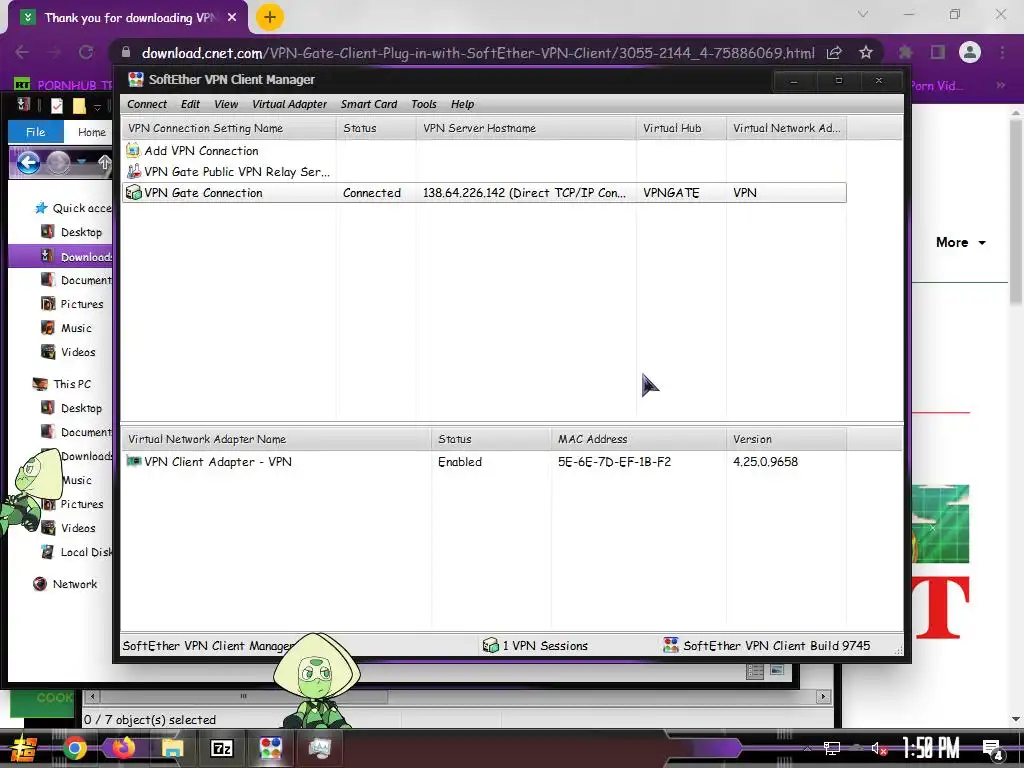This screenshot has height=768, width=1024.
Task: Open a new Chrome tab
Action: pyautogui.click(x=270, y=17)
